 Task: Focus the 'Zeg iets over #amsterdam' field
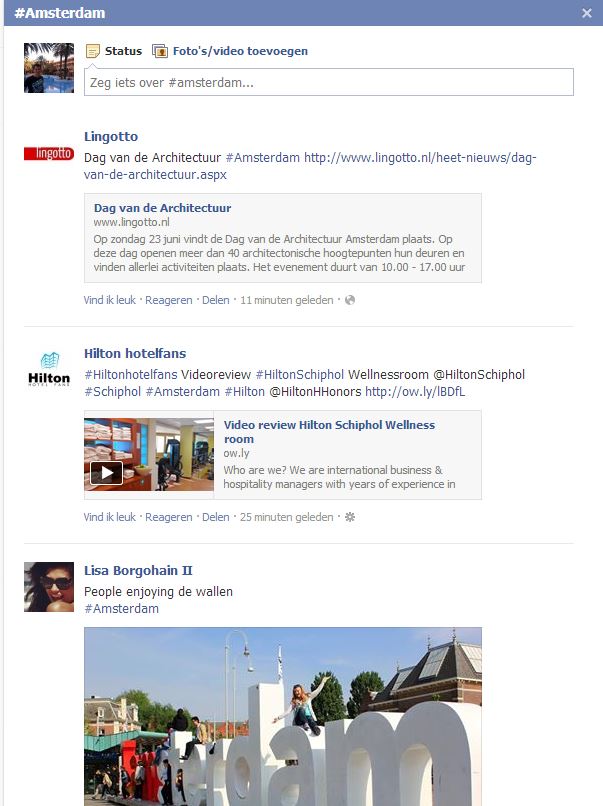[x=329, y=82]
